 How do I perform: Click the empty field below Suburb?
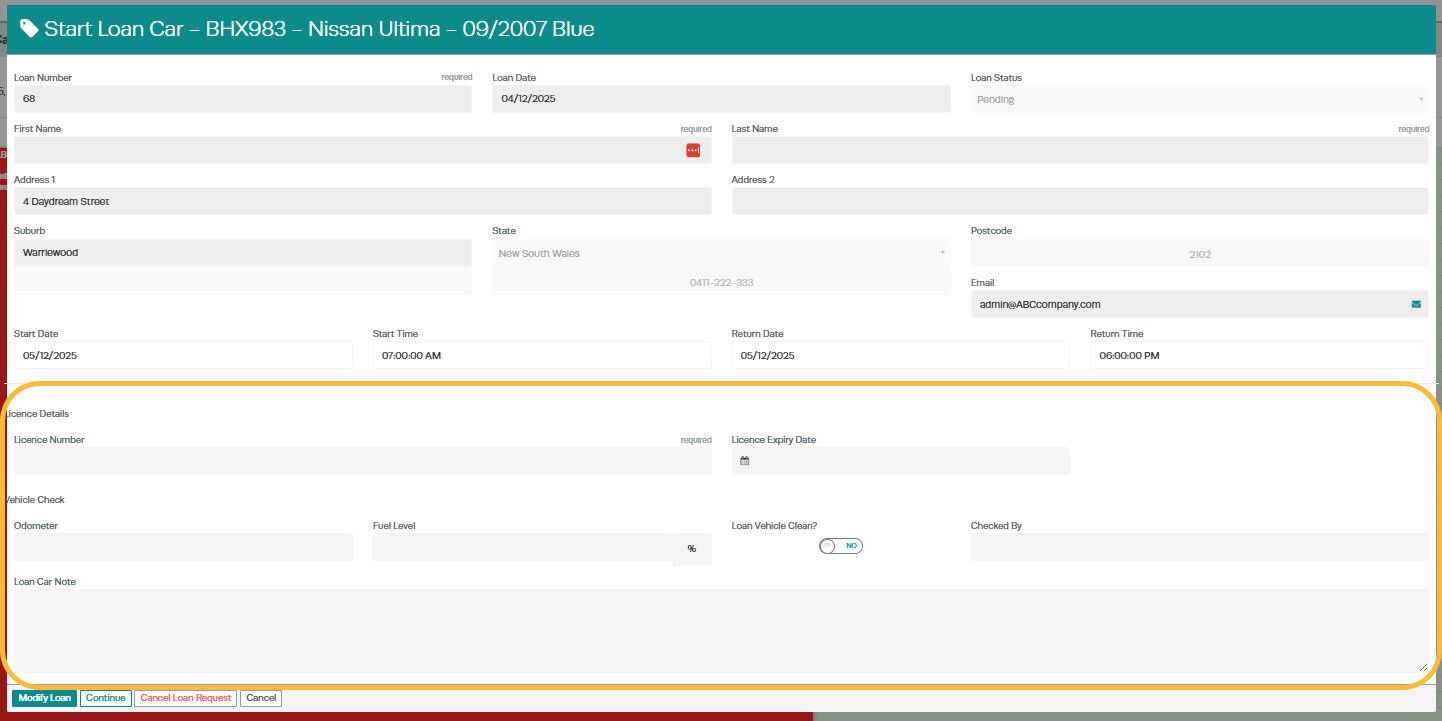242,282
